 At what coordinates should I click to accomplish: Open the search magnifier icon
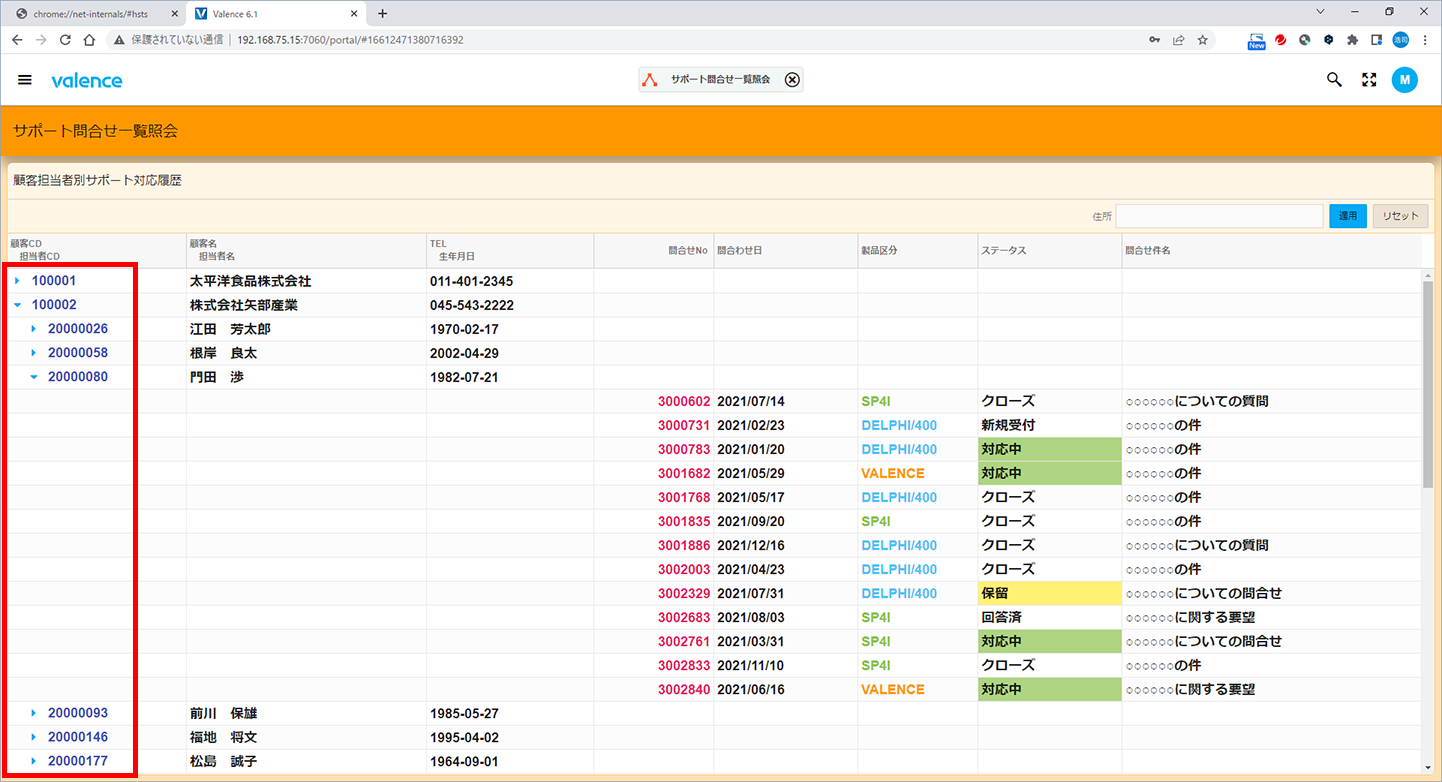click(x=1334, y=80)
